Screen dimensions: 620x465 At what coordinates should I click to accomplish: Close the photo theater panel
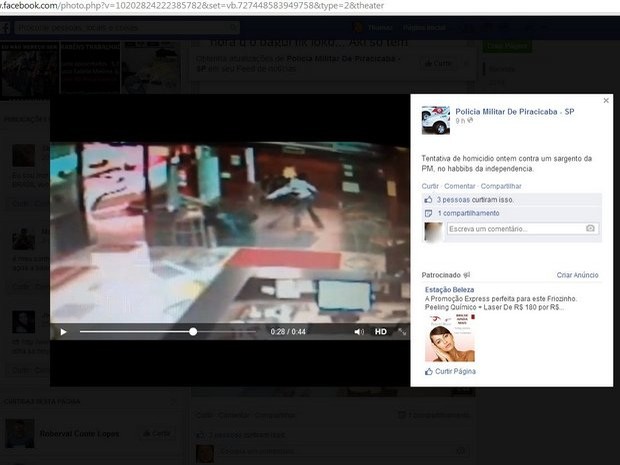(605, 101)
